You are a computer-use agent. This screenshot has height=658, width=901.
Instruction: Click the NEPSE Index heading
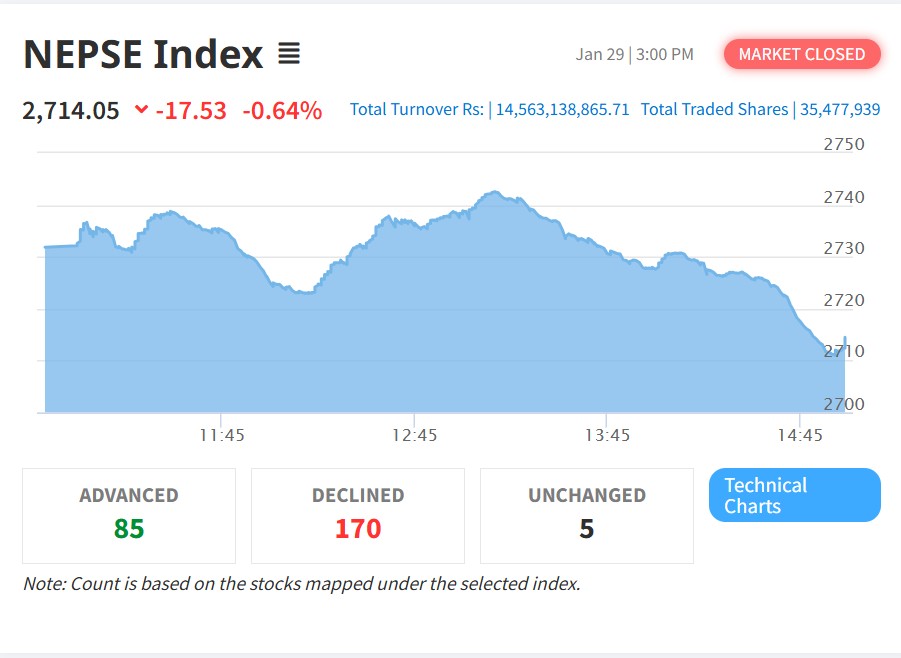(143, 54)
